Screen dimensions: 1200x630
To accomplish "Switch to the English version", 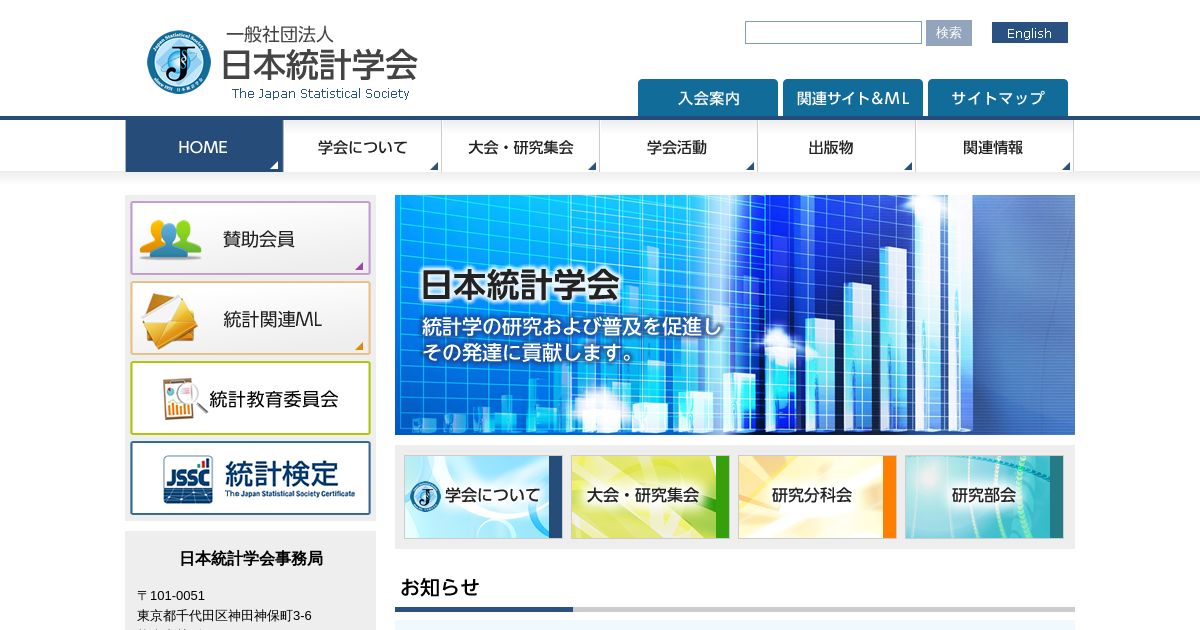I will pos(1029,33).
